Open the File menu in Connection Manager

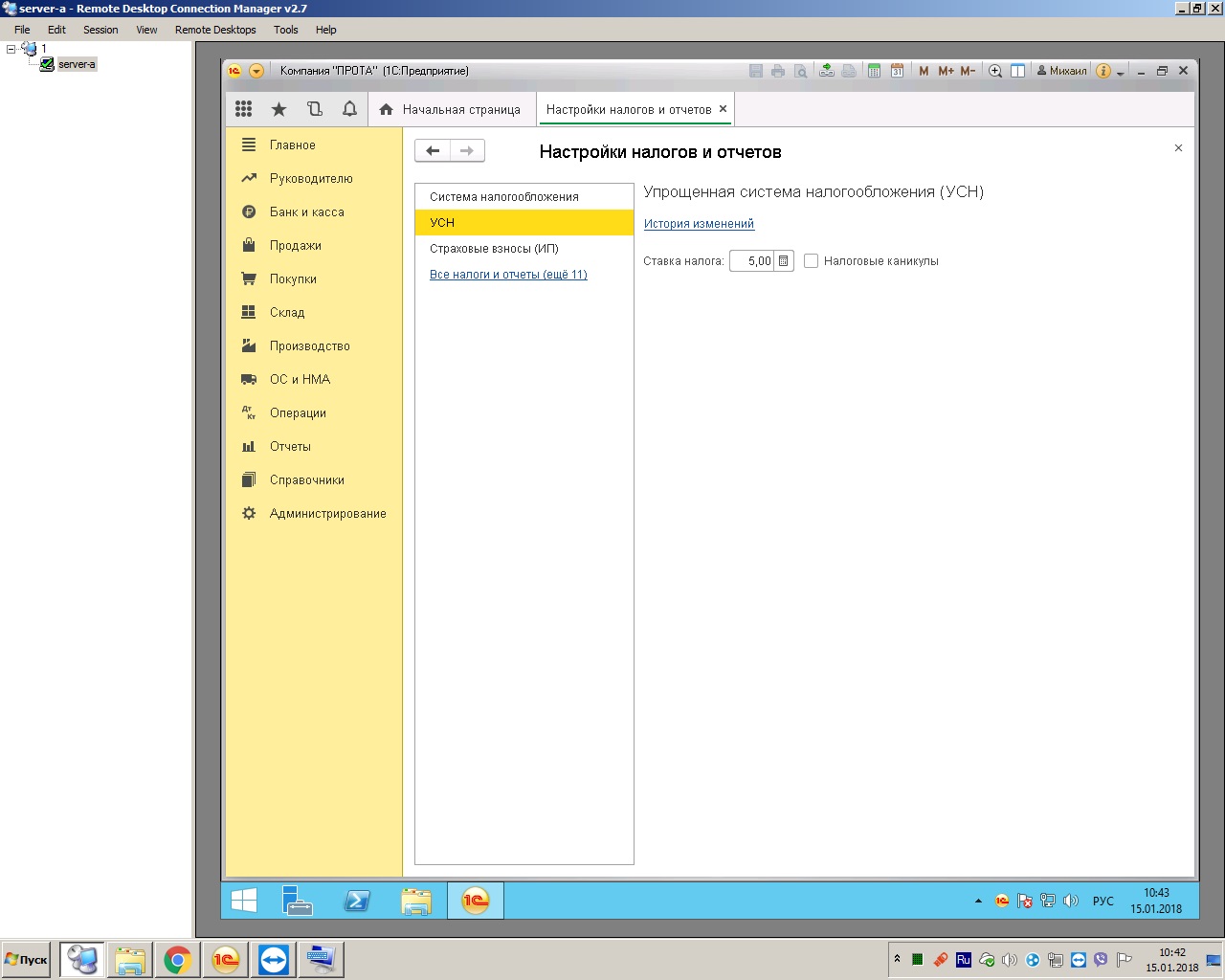pos(22,30)
